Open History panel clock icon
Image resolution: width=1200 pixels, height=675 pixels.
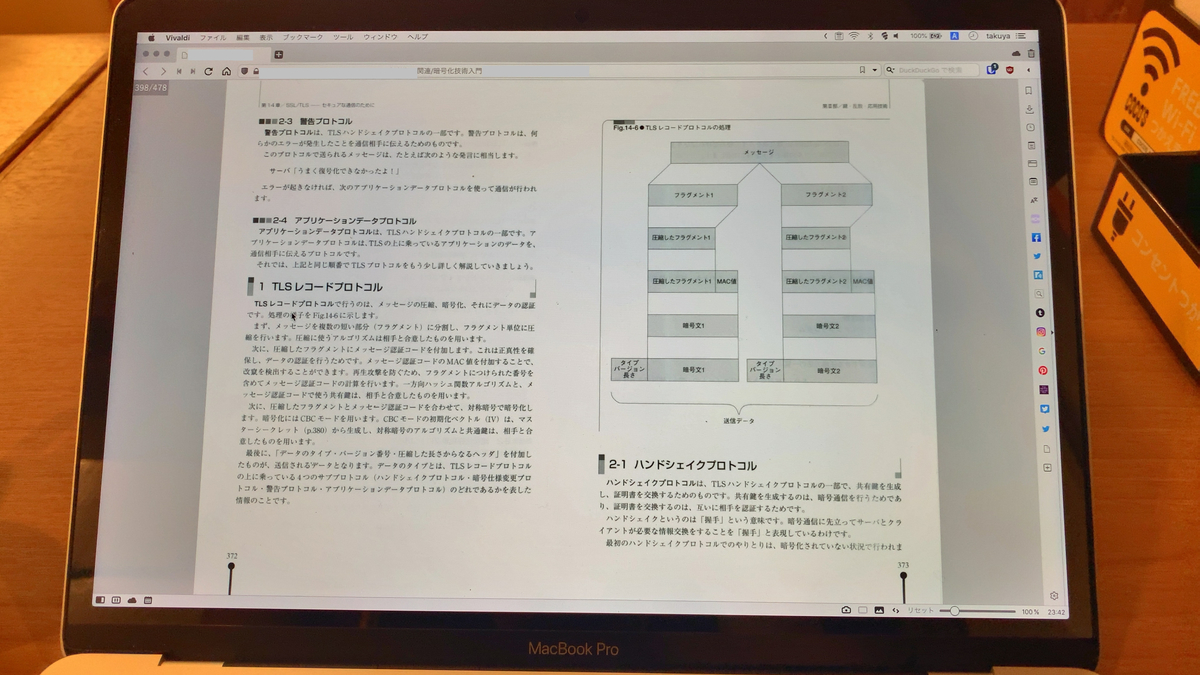[1032, 127]
